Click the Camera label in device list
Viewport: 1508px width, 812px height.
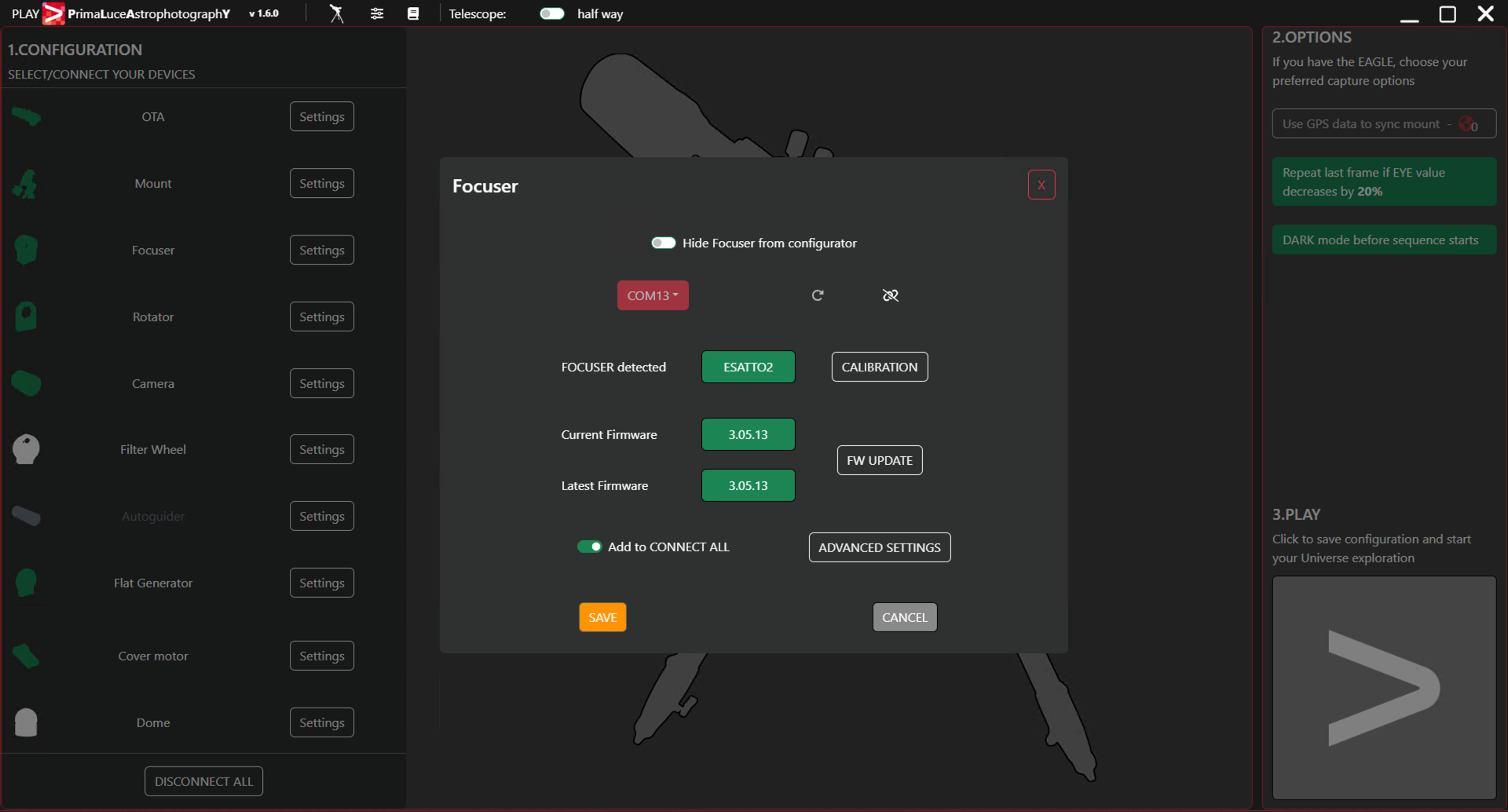(x=153, y=383)
